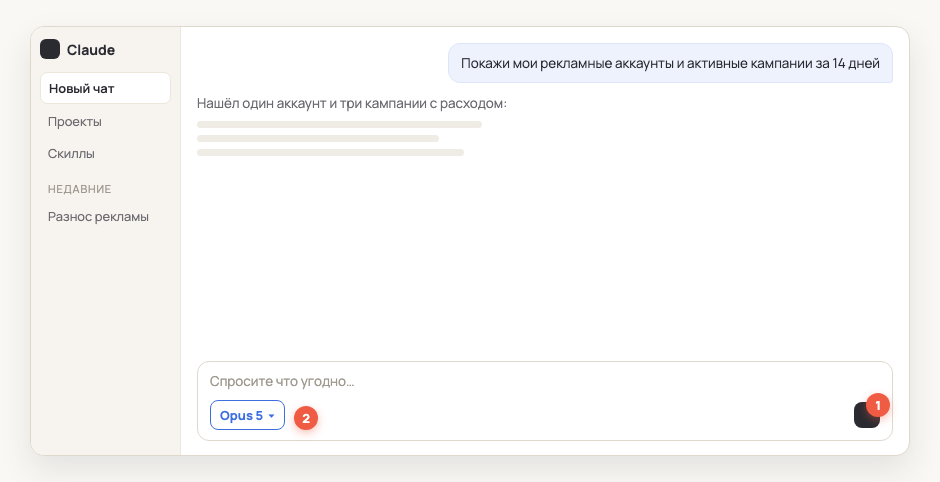The height and width of the screenshot is (482, 940).
Task: Click the Claude logo icon
Action: pos(50,49)
